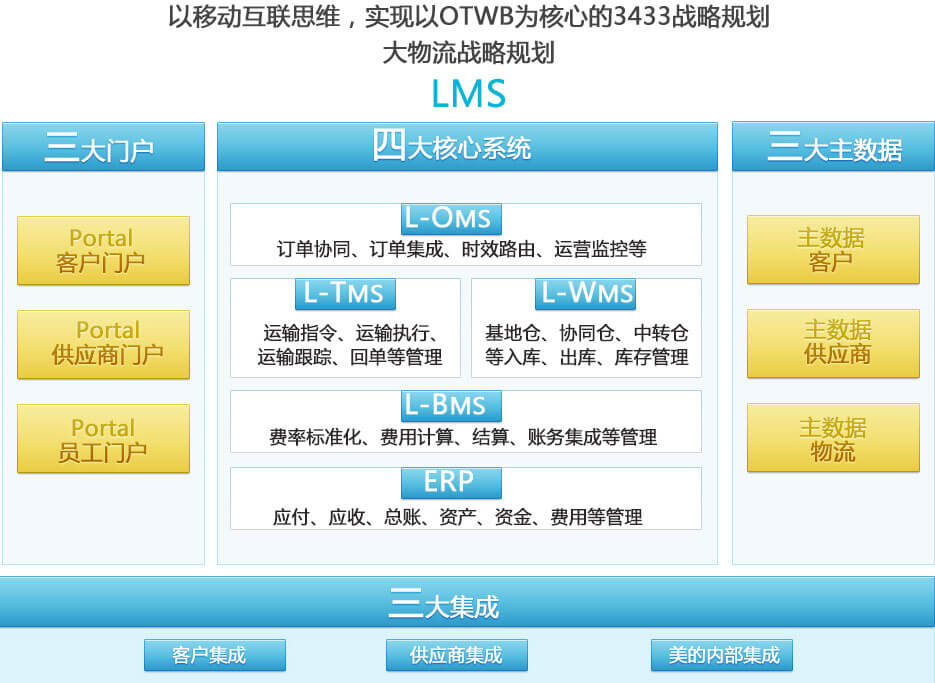935x683 pixels.
Task: Click the 客户集成 button
Action: tap(214, 655)
